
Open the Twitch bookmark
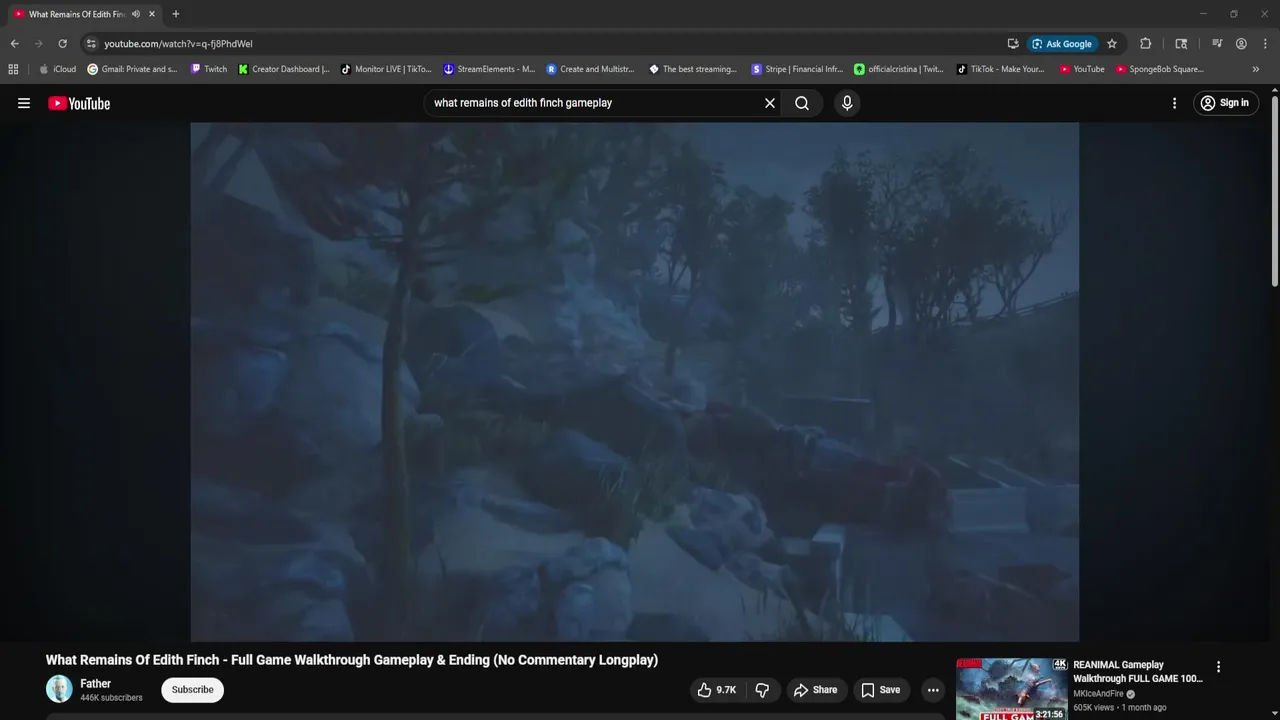[209, 69]
